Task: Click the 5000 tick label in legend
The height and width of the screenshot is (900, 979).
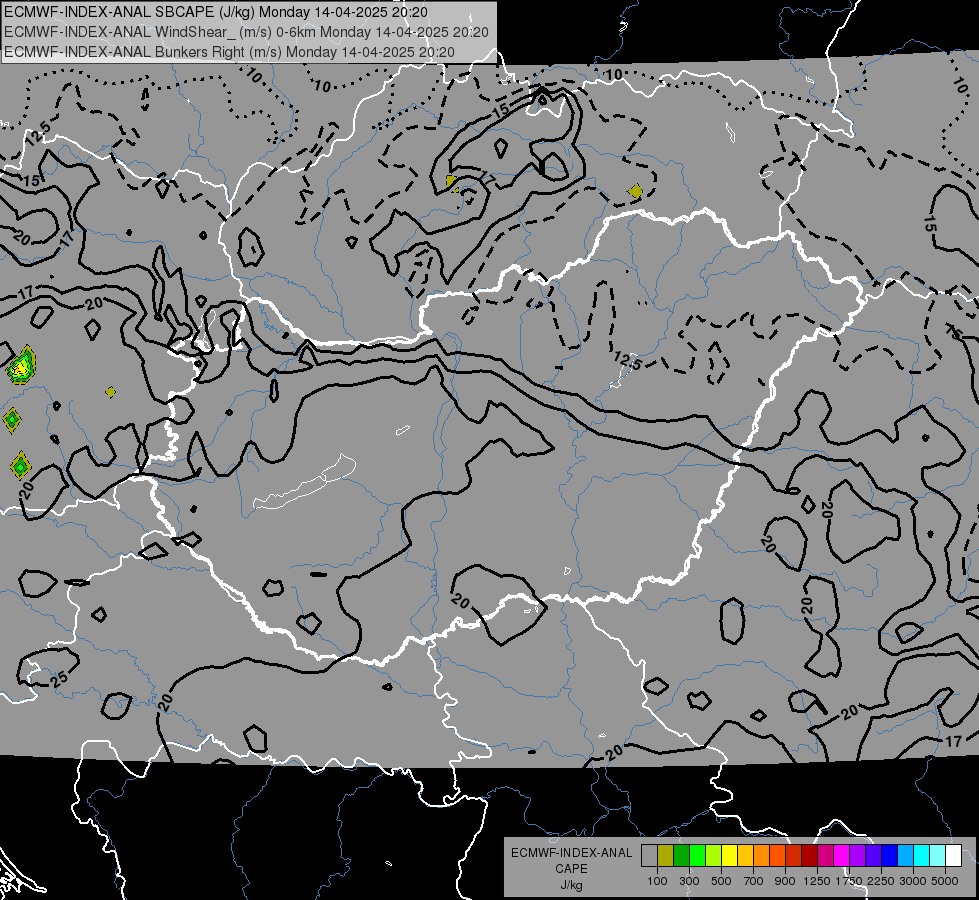Action: click(x=945, y=881)
